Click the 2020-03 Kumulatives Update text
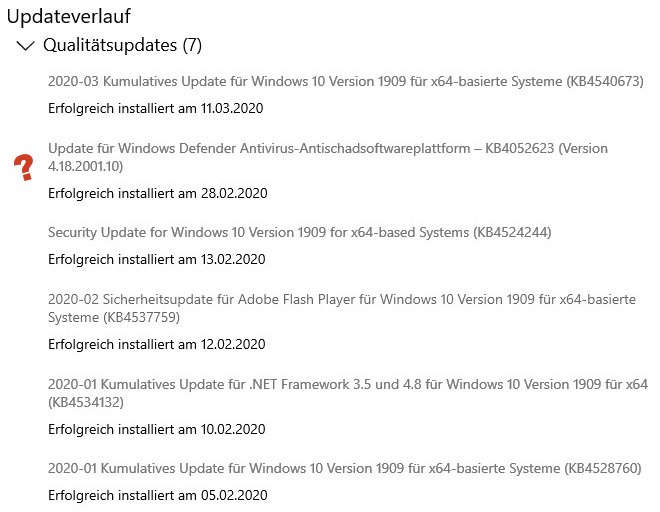This screenshot has width=660, height=512. tap(148, 81)
